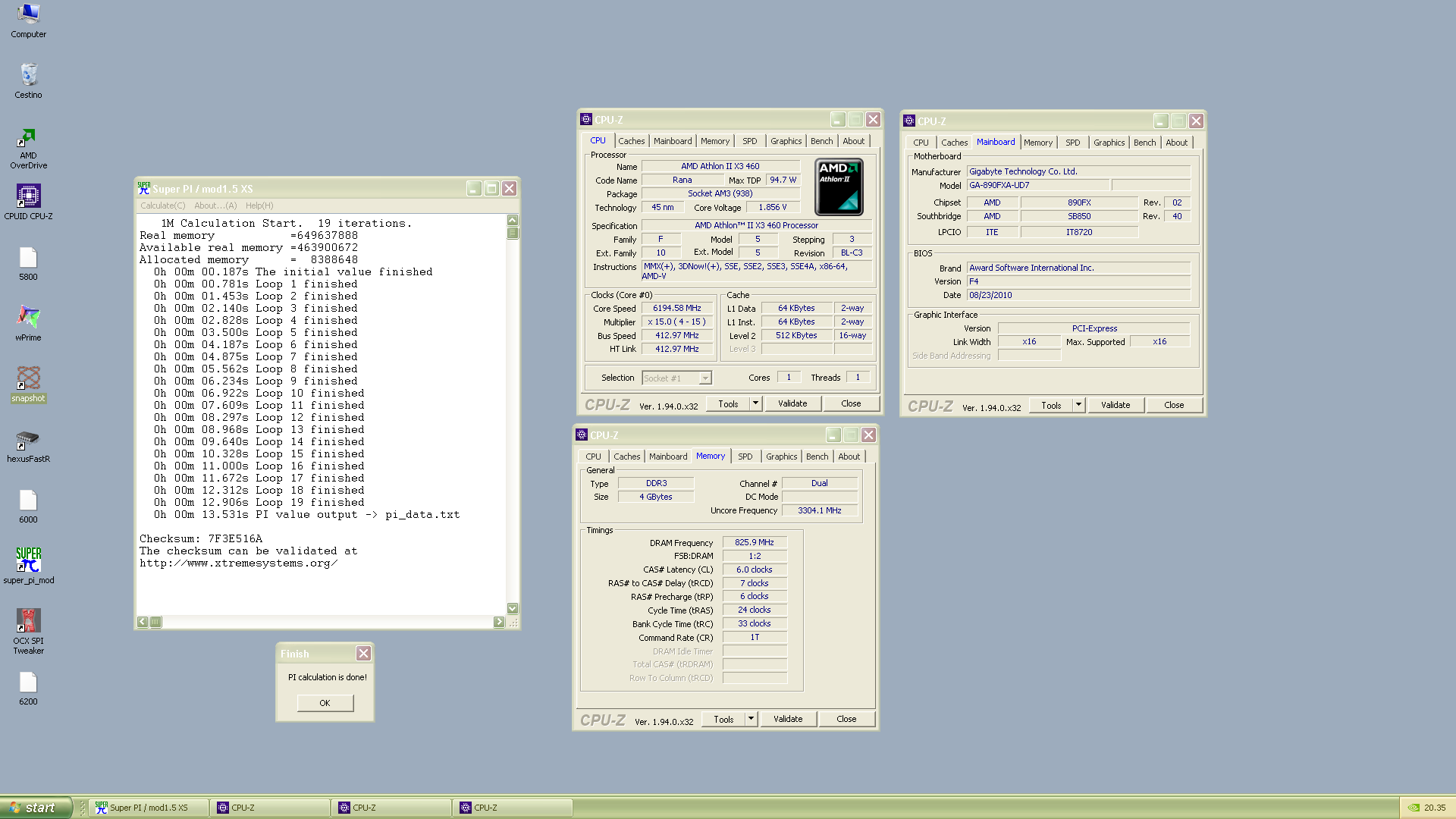Open the Windows Start button
The image size is (1456, 819).
pos(36,808)
